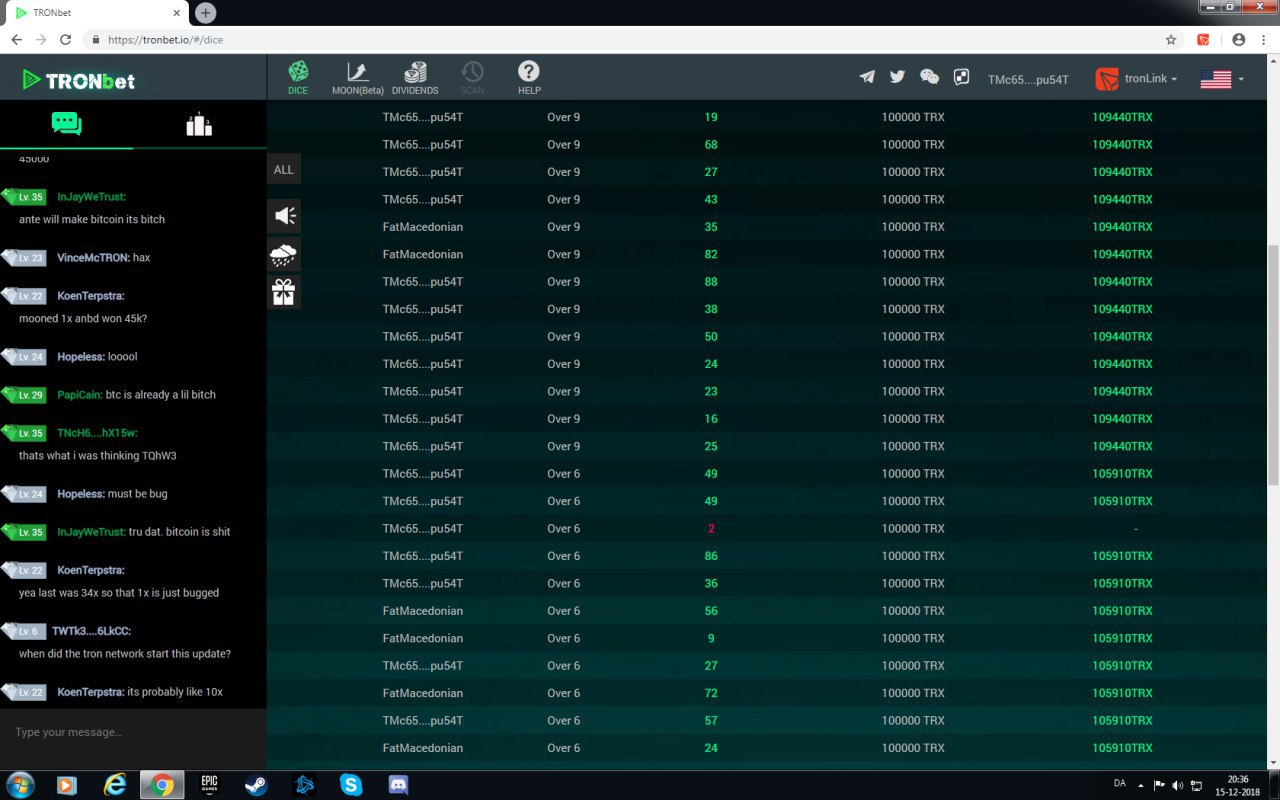This screenshot has width=1280, height=800.
Task: Click username PapiCain in chat
Action: click(x=79, y=395)
